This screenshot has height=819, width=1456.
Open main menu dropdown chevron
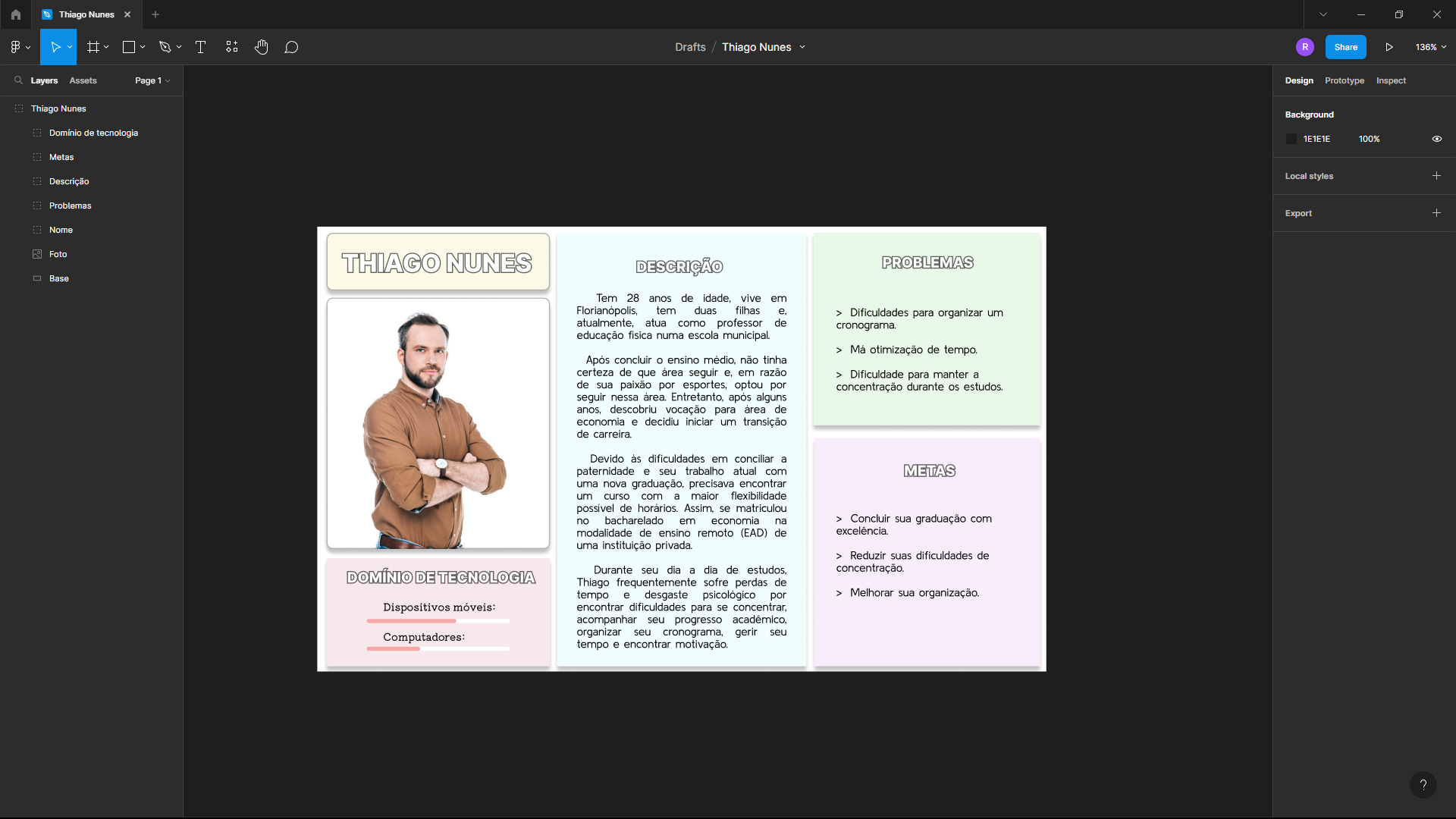coord(28,47)
